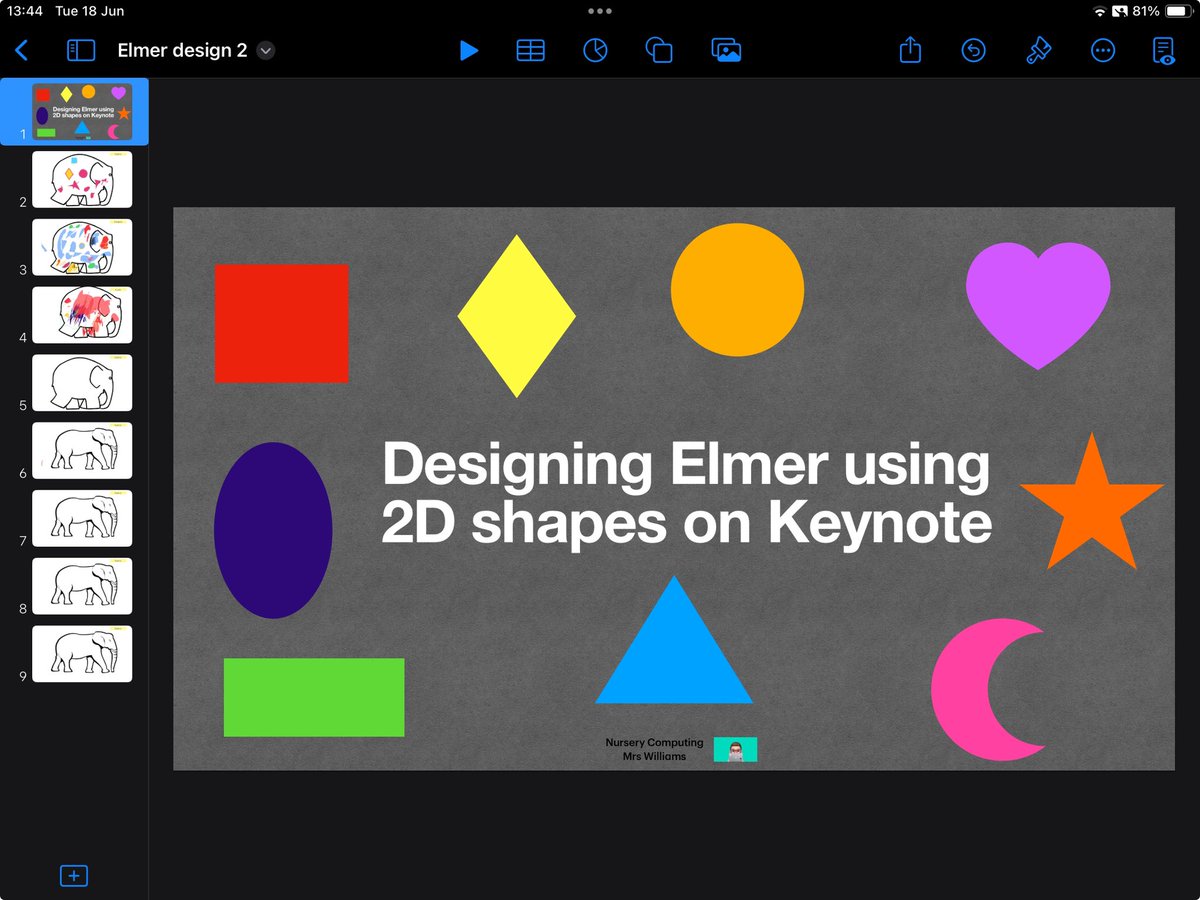
Task: Select the red square shape
Action: click(282, 323)
